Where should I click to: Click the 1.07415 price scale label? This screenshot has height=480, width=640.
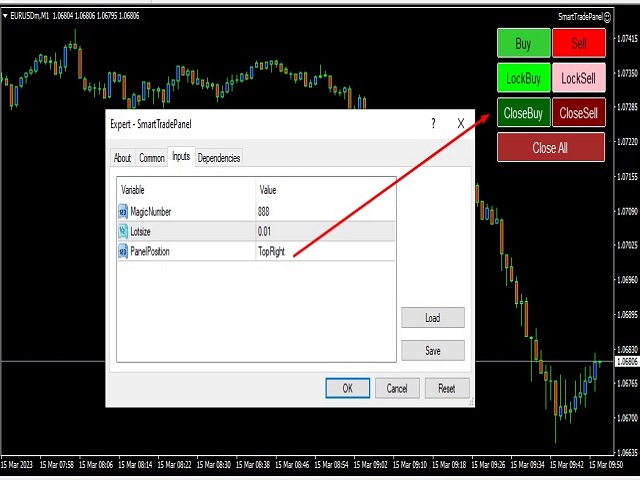coord(627,38)
